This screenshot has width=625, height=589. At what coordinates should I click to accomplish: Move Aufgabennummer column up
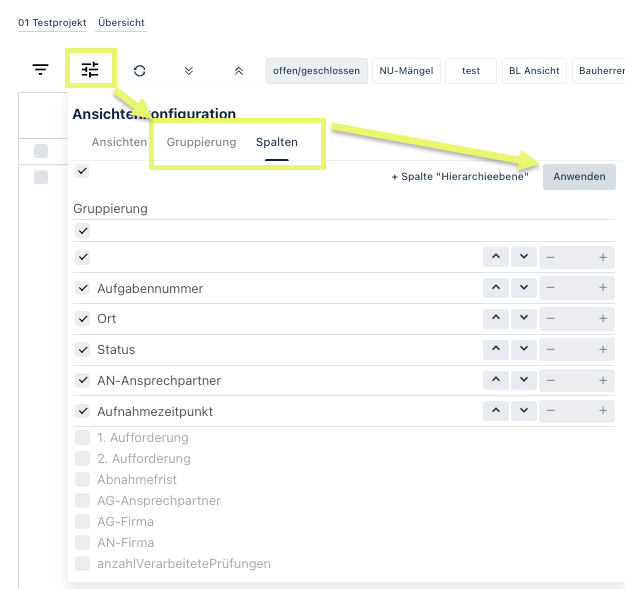(496, 288)
